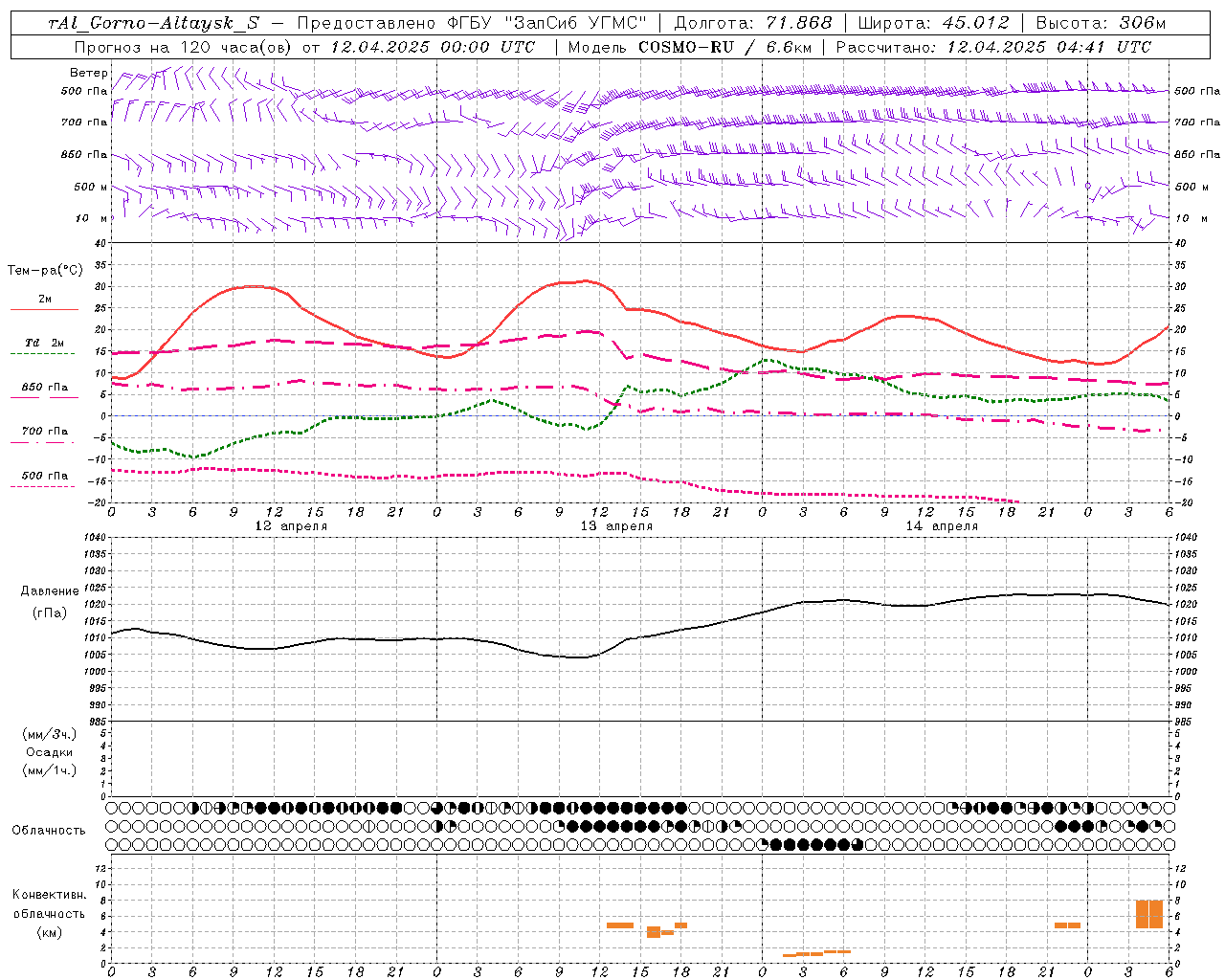Select the latitude value 45.012
The image size is (1225, 980).
click(975, 23)
